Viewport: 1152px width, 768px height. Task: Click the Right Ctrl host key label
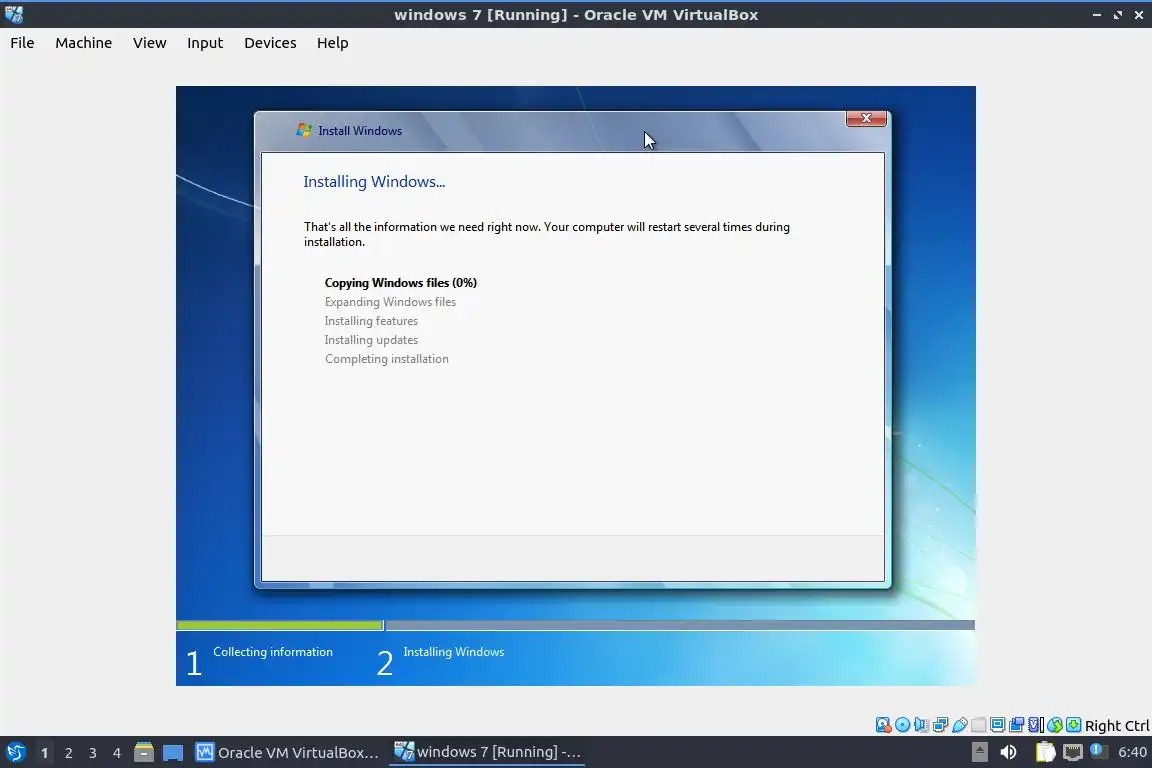point(1117,725)
